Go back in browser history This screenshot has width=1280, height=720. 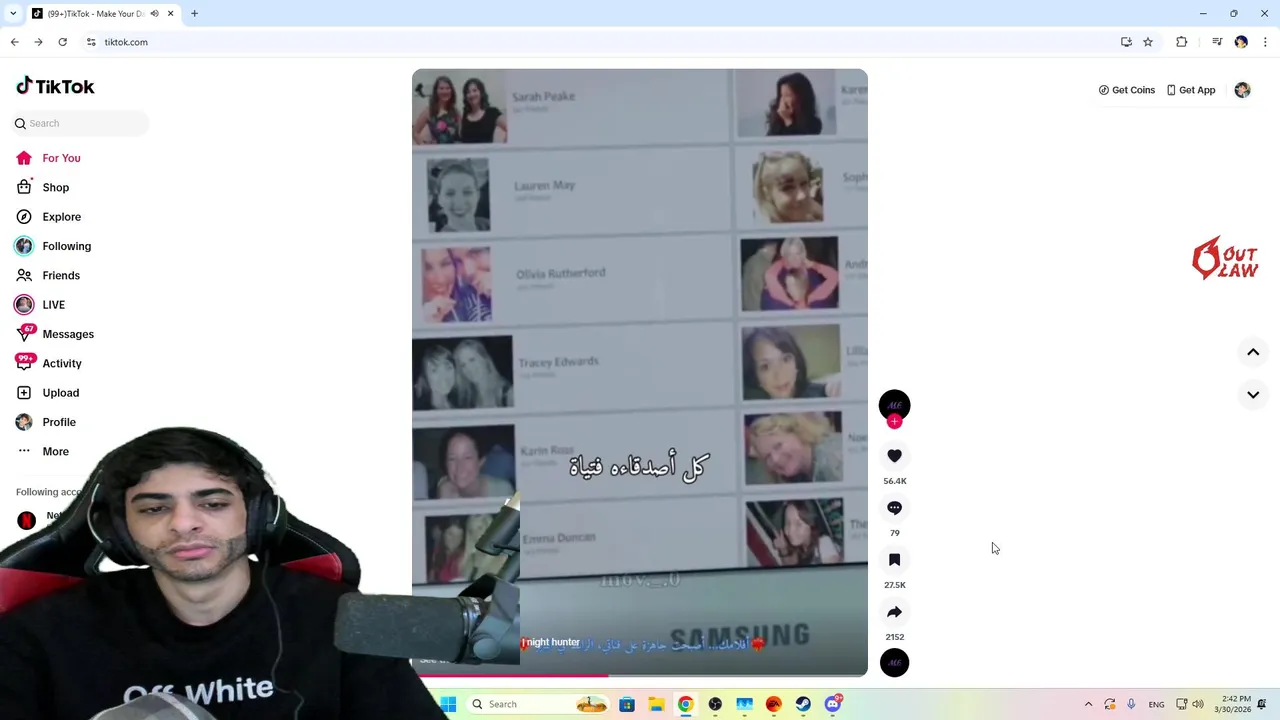coord(14,42)
